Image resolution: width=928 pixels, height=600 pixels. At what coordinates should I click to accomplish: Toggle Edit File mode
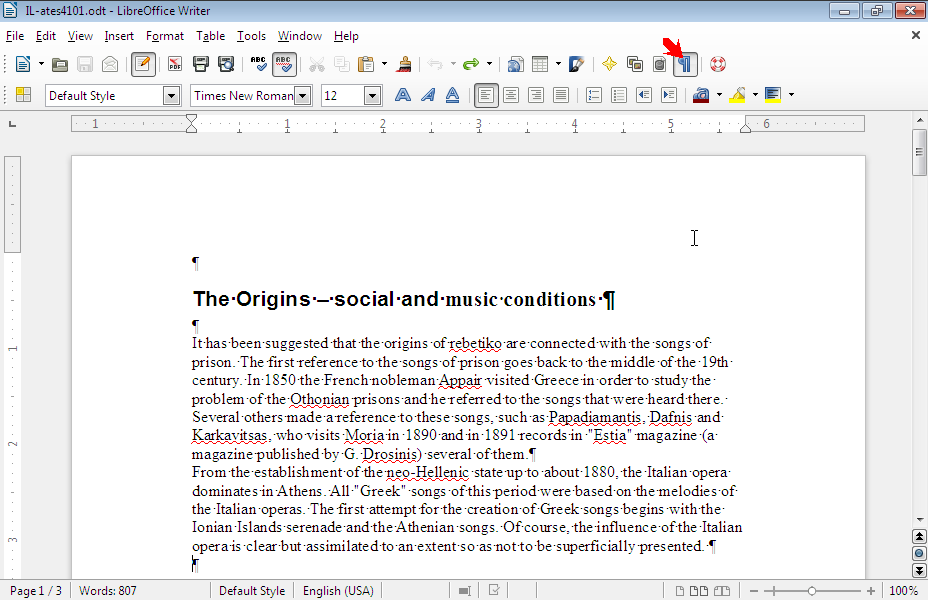[143, 64]
